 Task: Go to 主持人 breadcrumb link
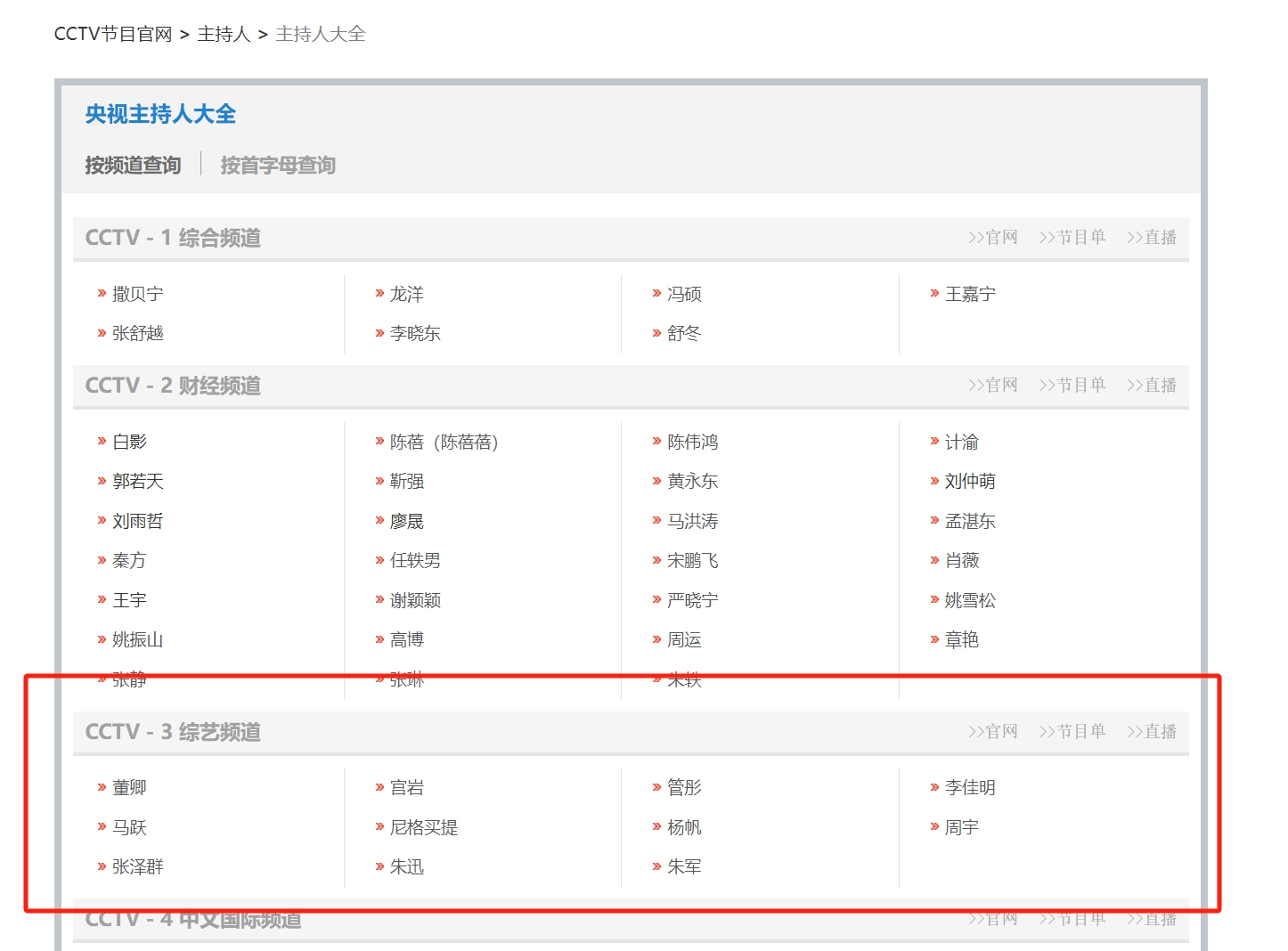pyautogui.click(x=224, y=34)
